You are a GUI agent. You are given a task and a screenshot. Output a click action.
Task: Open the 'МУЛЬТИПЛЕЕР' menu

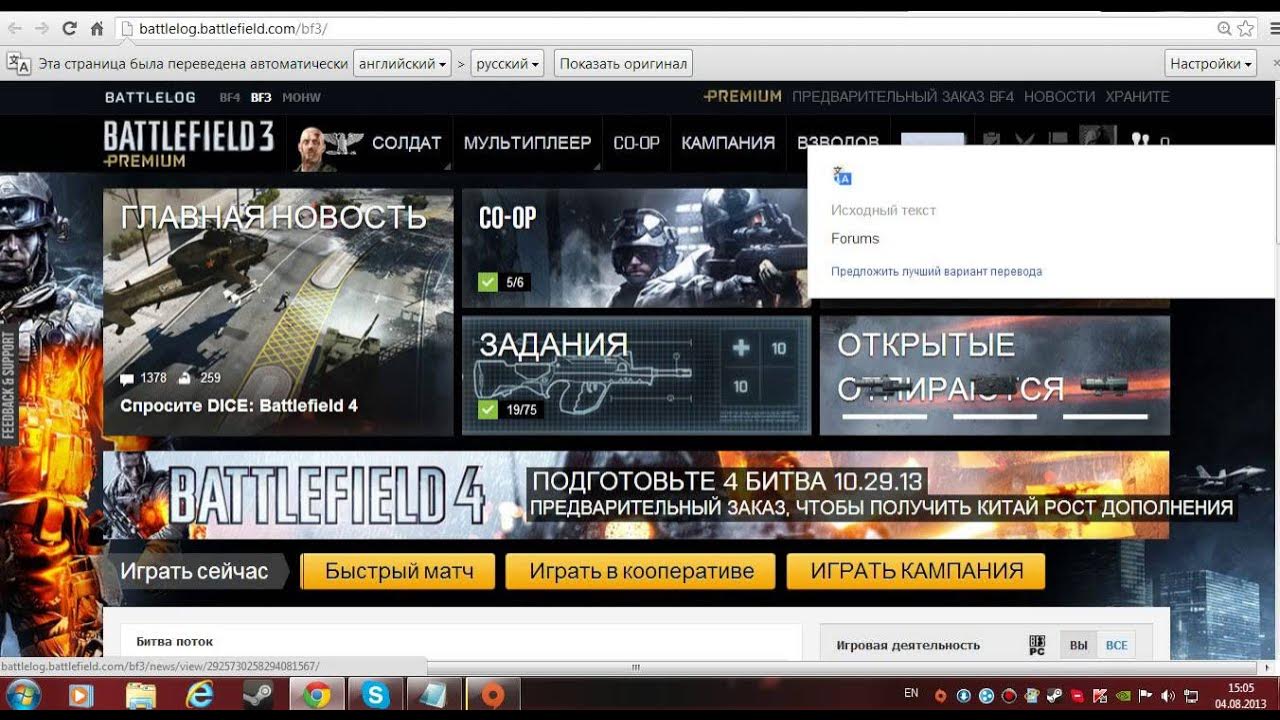[527, 143]
